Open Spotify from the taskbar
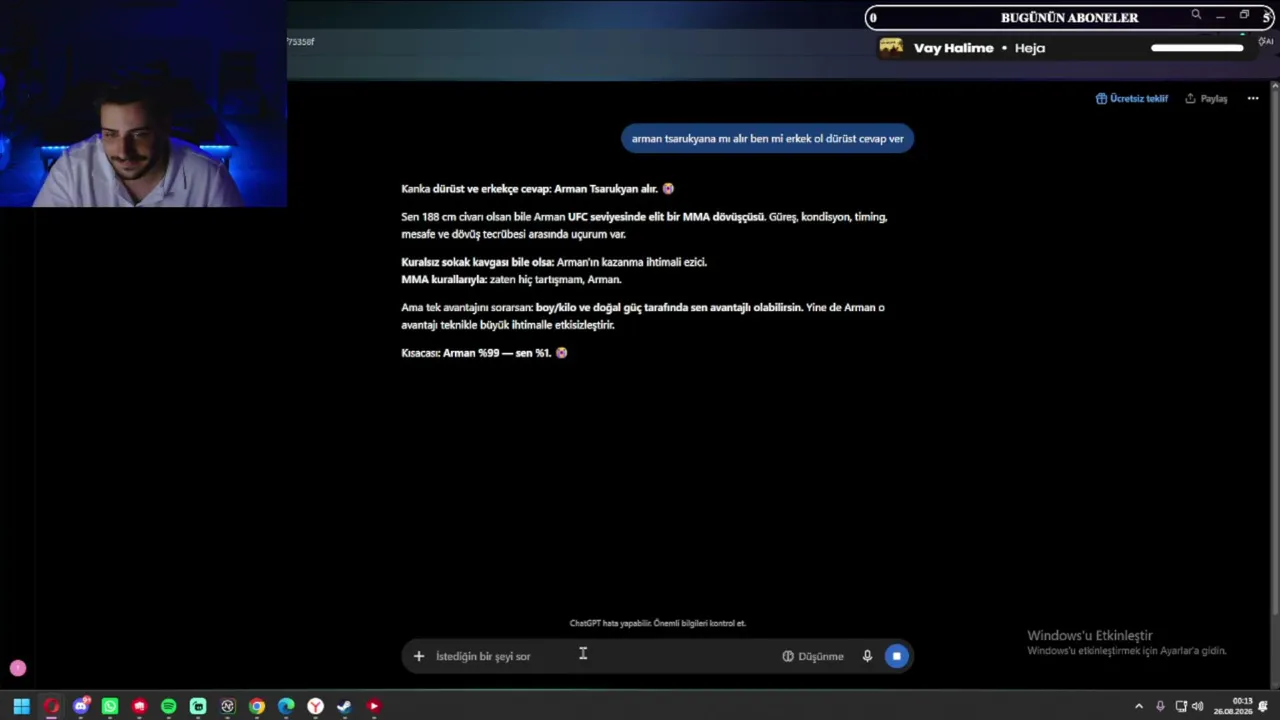Viewport: 1280px width, 720px height. tap(168, 707)
